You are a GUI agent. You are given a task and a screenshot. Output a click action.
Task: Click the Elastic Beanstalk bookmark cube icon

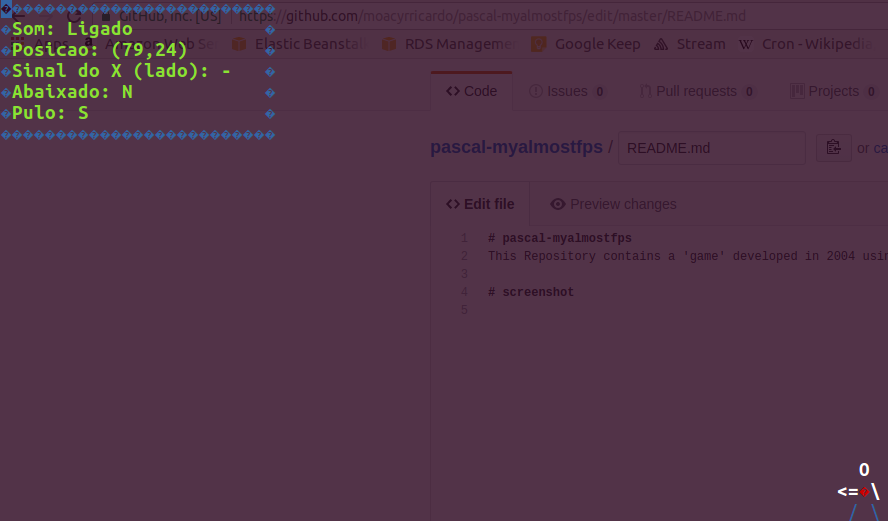click(239, 44)
